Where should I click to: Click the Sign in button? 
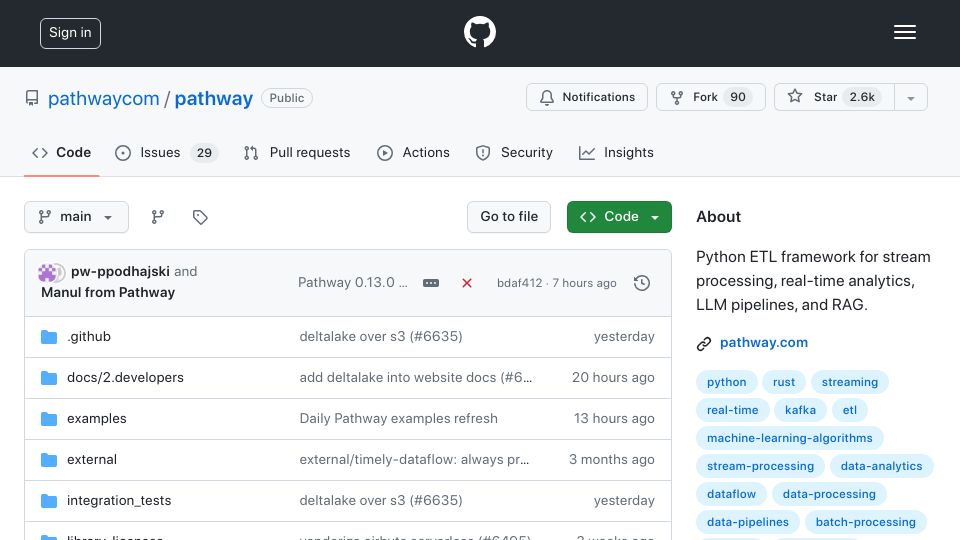coord(70,33)
